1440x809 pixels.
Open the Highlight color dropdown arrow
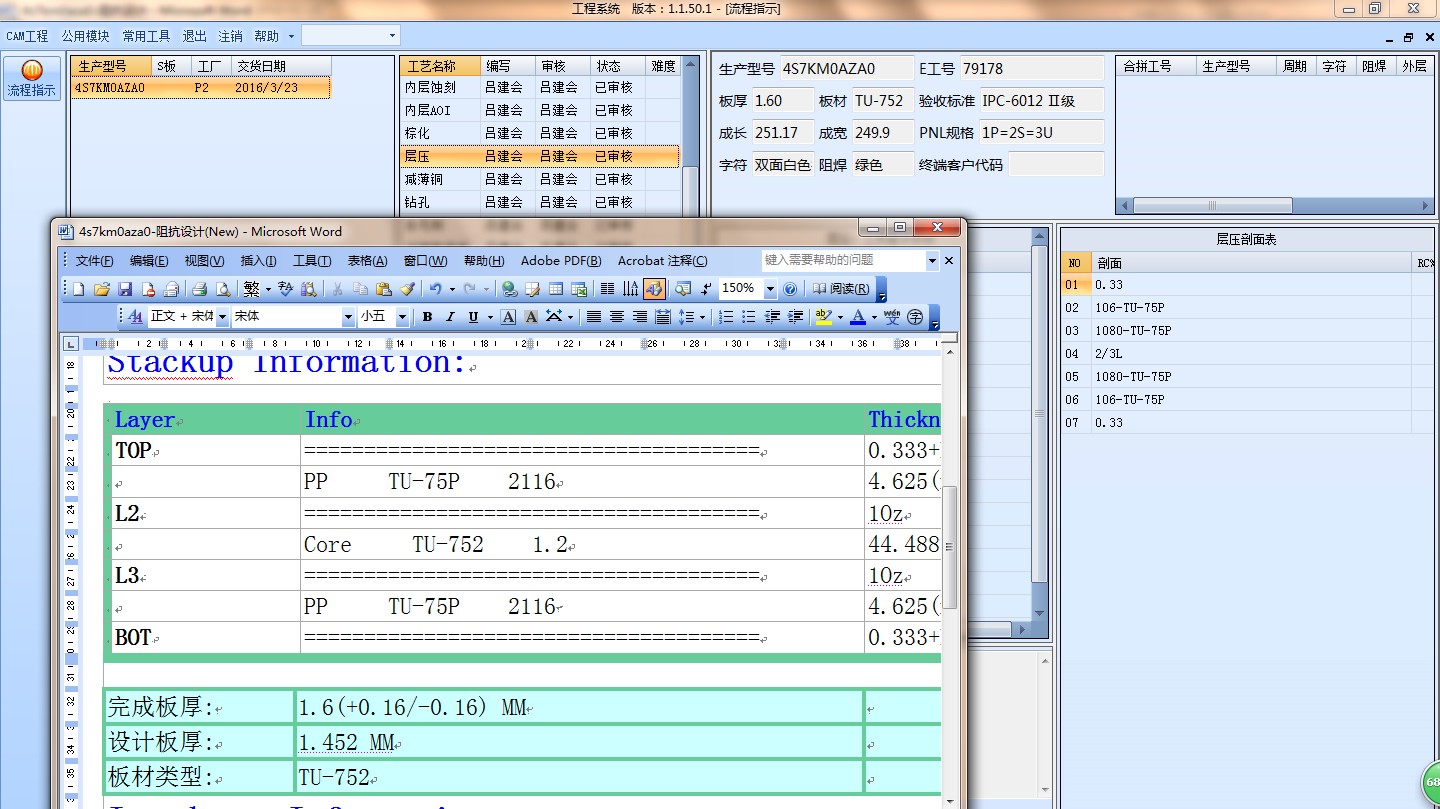click(x=840, y=316)
